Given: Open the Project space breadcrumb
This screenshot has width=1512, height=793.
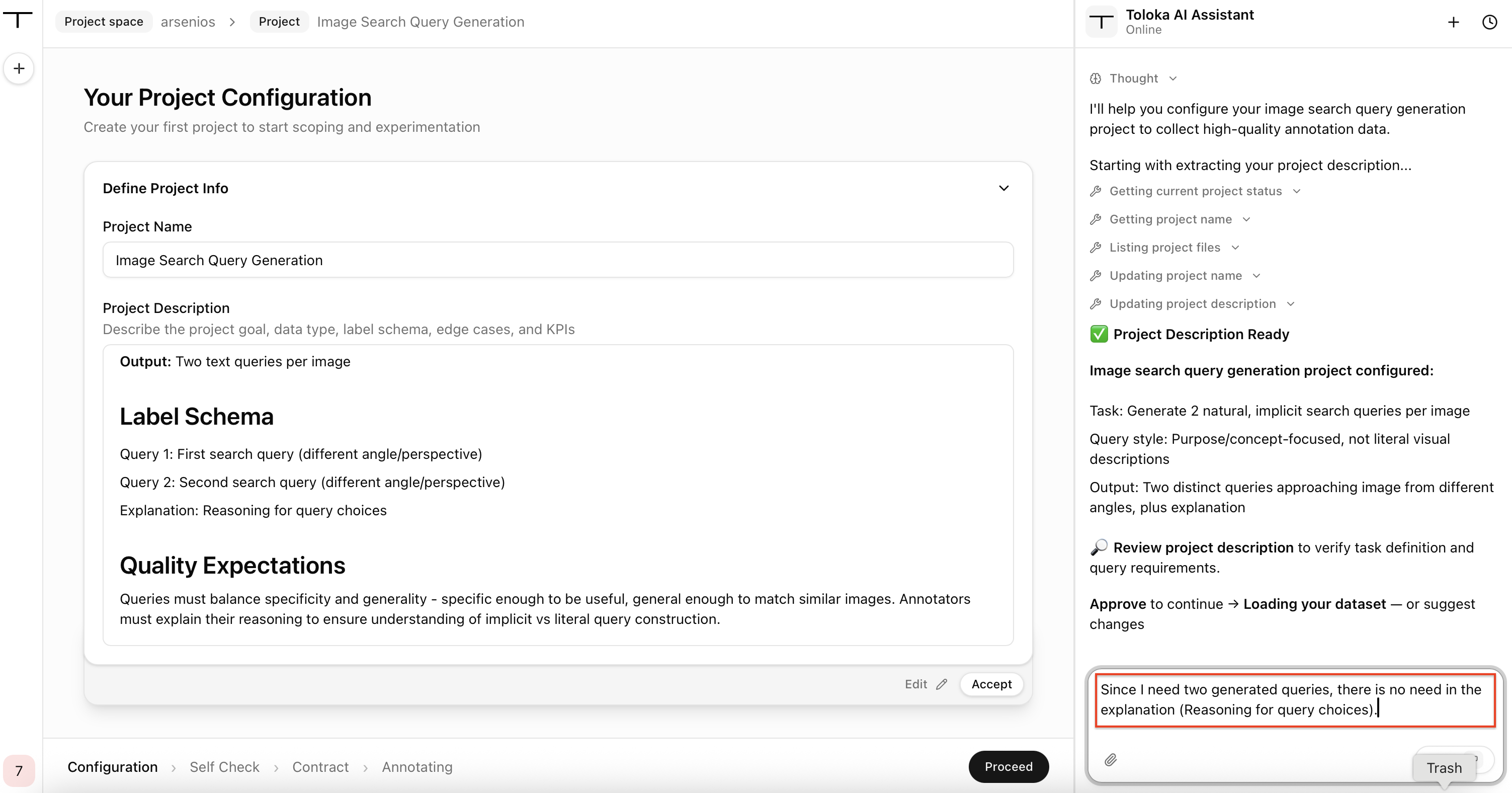Looking at the screenshot, I should pyautogui.click(x=104, y=22).
